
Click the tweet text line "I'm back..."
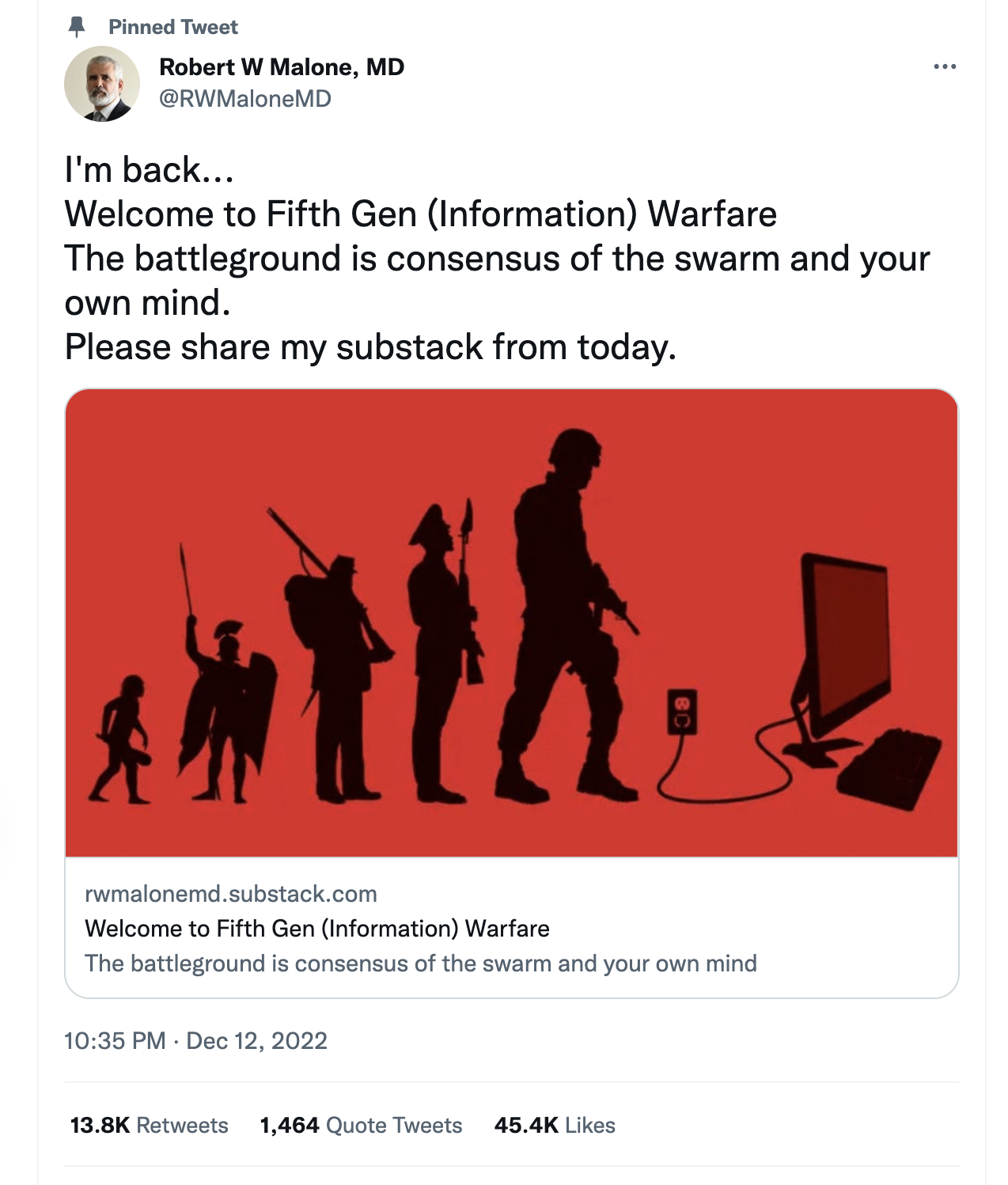(x=150, y=170)
